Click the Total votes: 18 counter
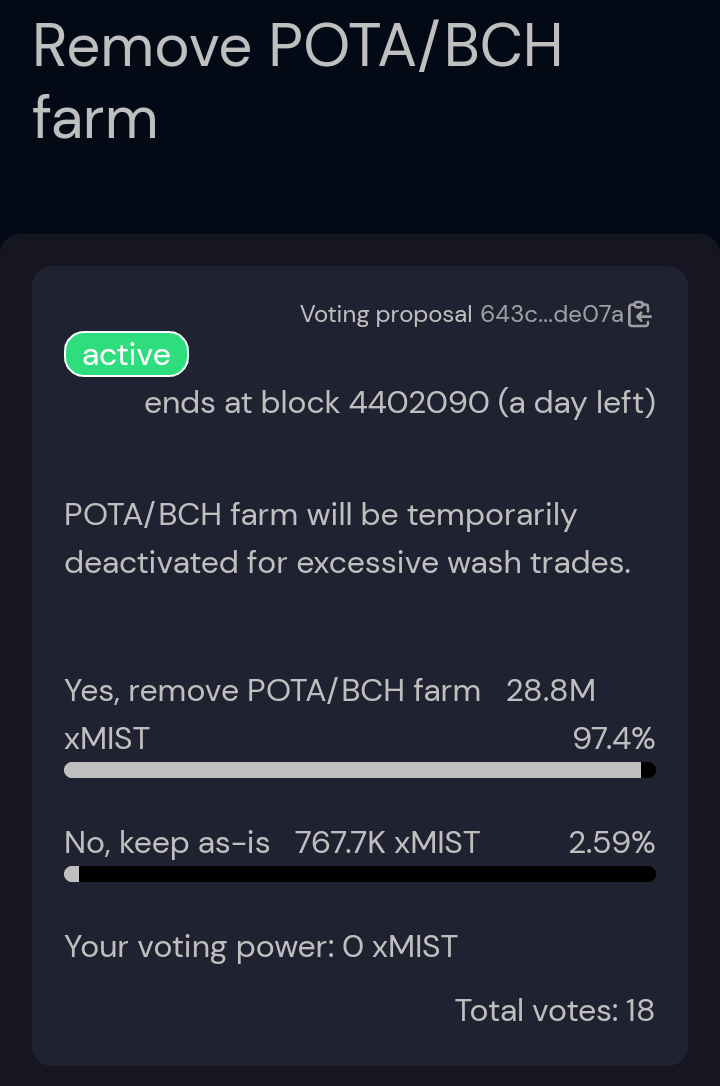This screenshot has height=1086, width=720. [x=555, y=1011]
